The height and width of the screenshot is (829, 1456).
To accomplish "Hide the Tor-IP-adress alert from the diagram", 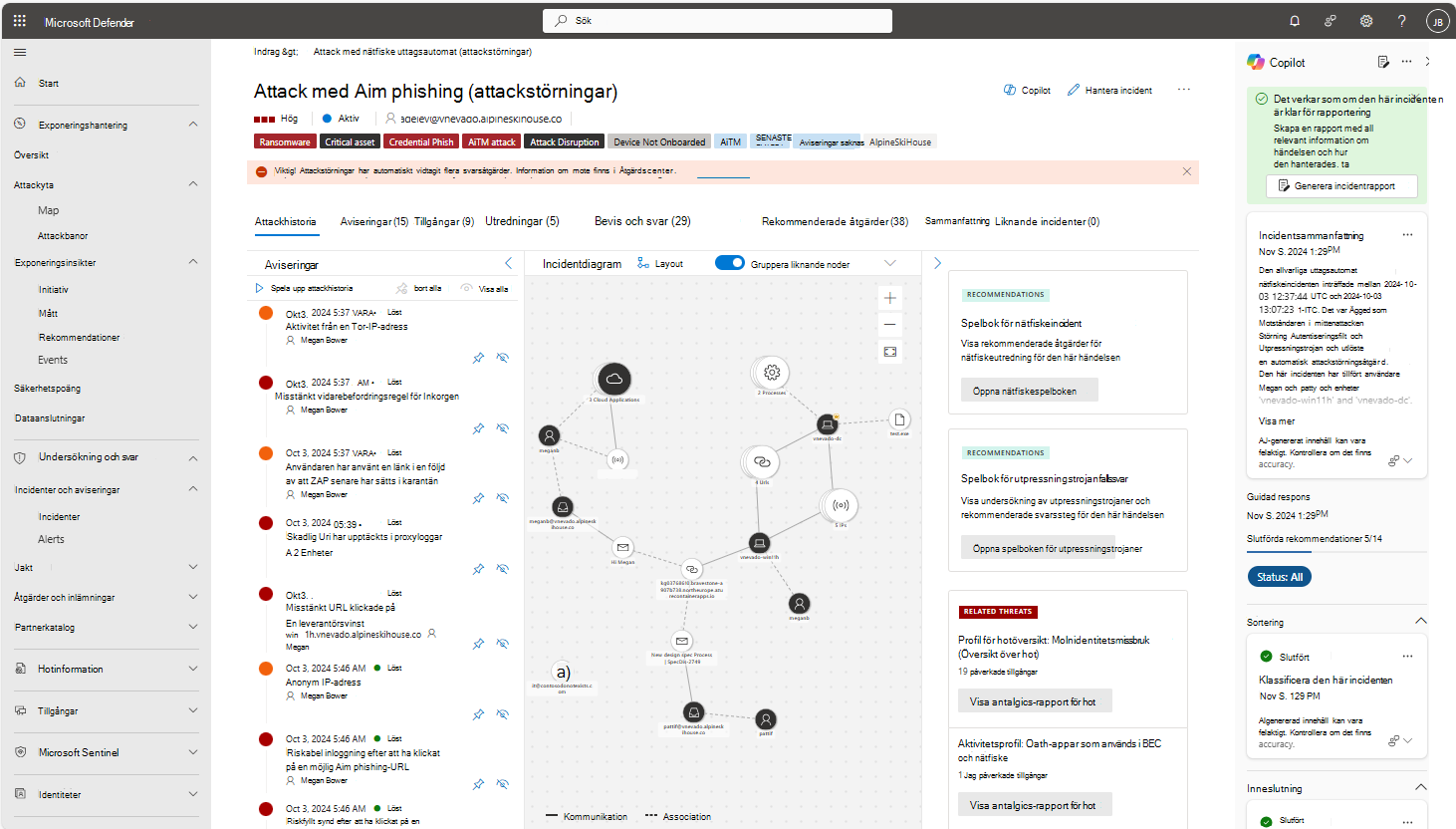I will [x=503, y=358].
